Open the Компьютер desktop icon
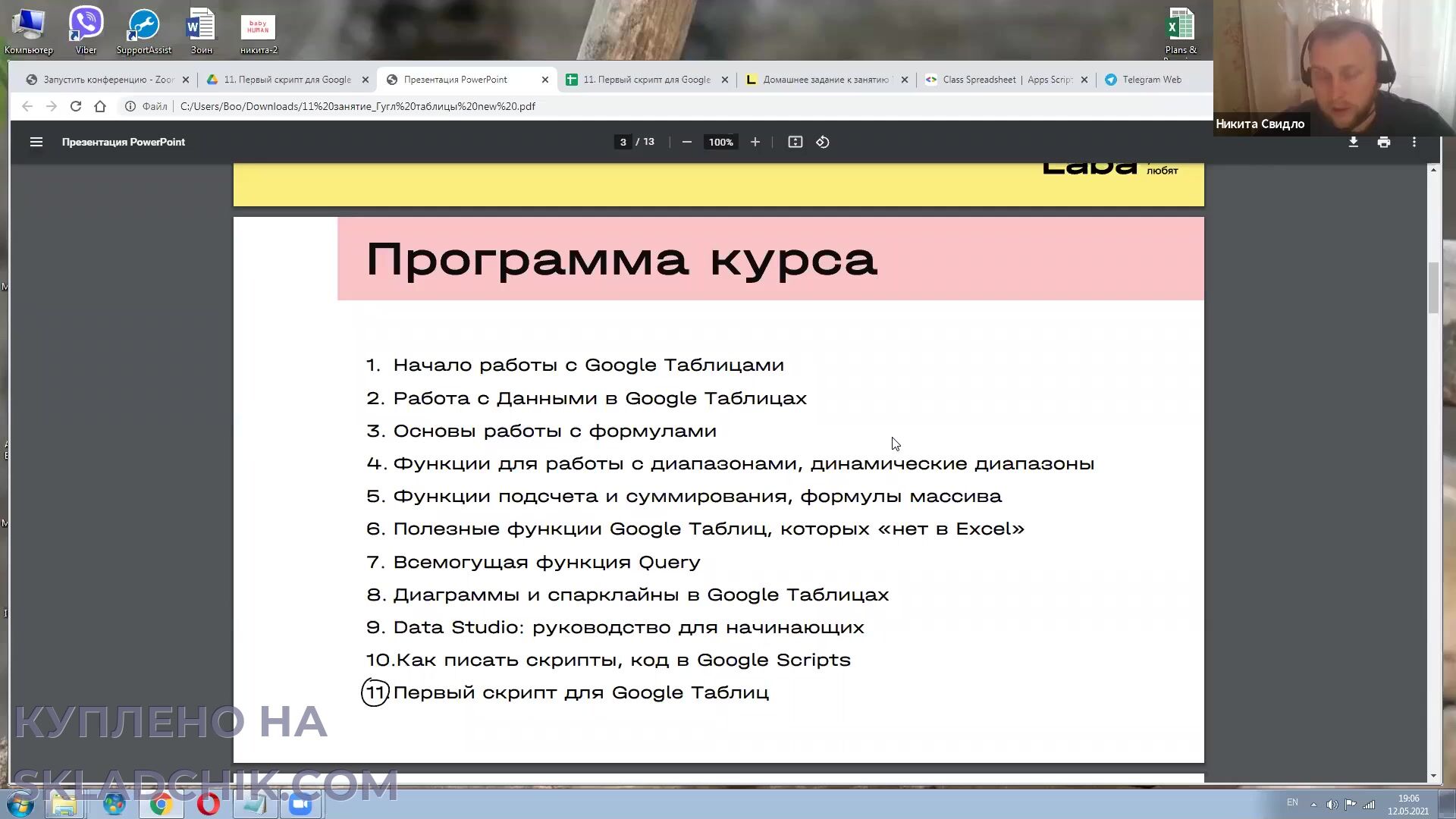The height and width of the screenshot is (819, 1456). coord(29,31)
